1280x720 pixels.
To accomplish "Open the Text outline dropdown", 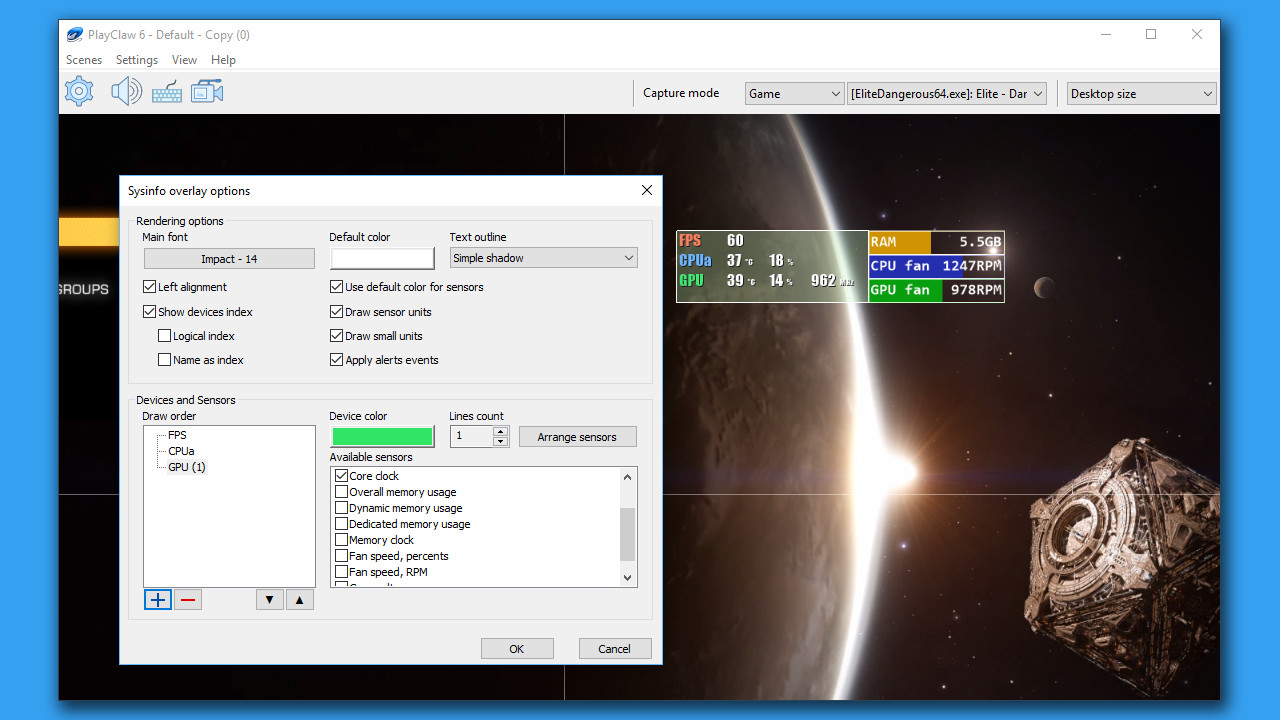I will click(543, 257).
